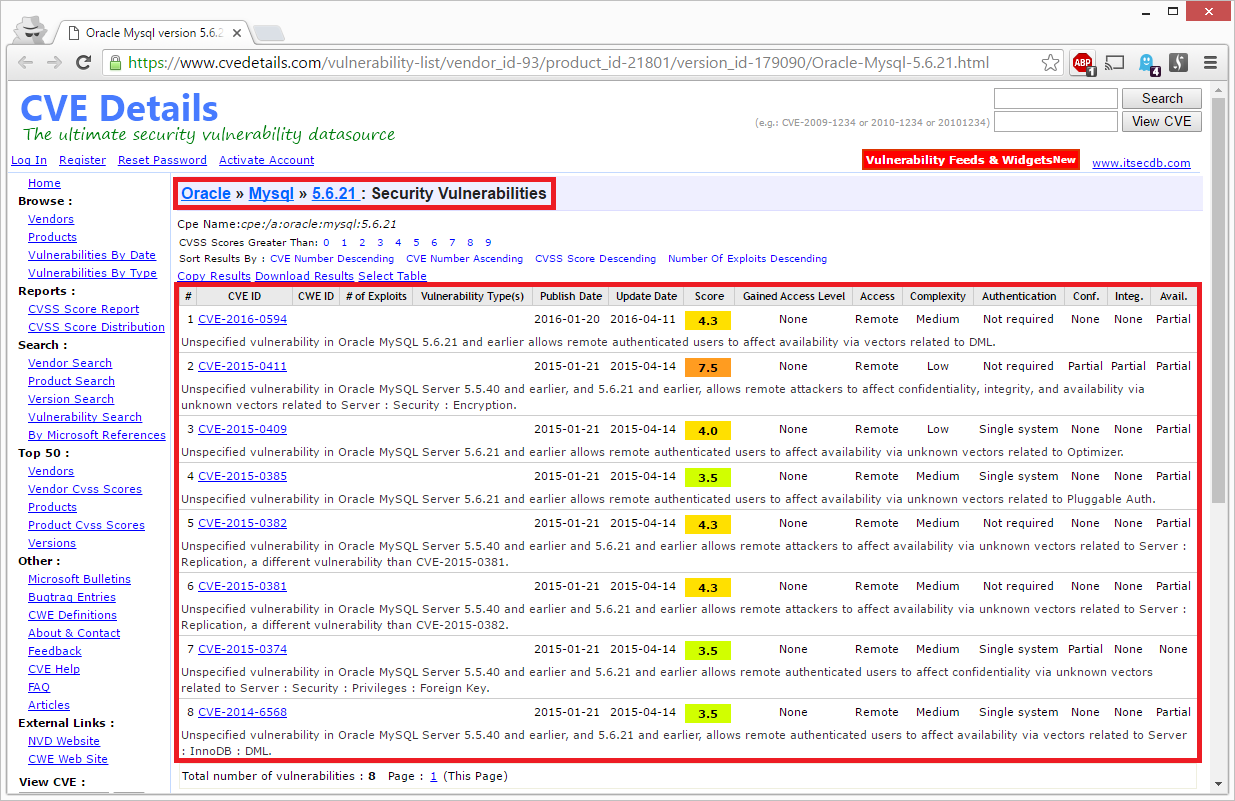
Task: Click the browser forward arrow
Action: 55,63
